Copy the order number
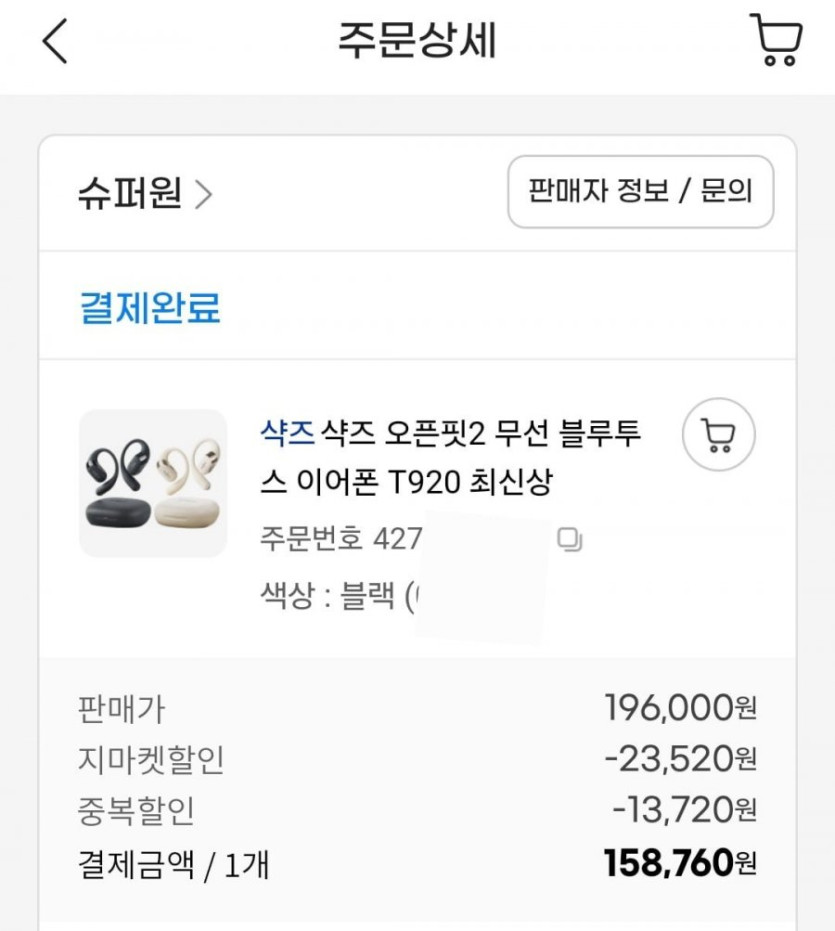835x931 pixels. point(570,541)
